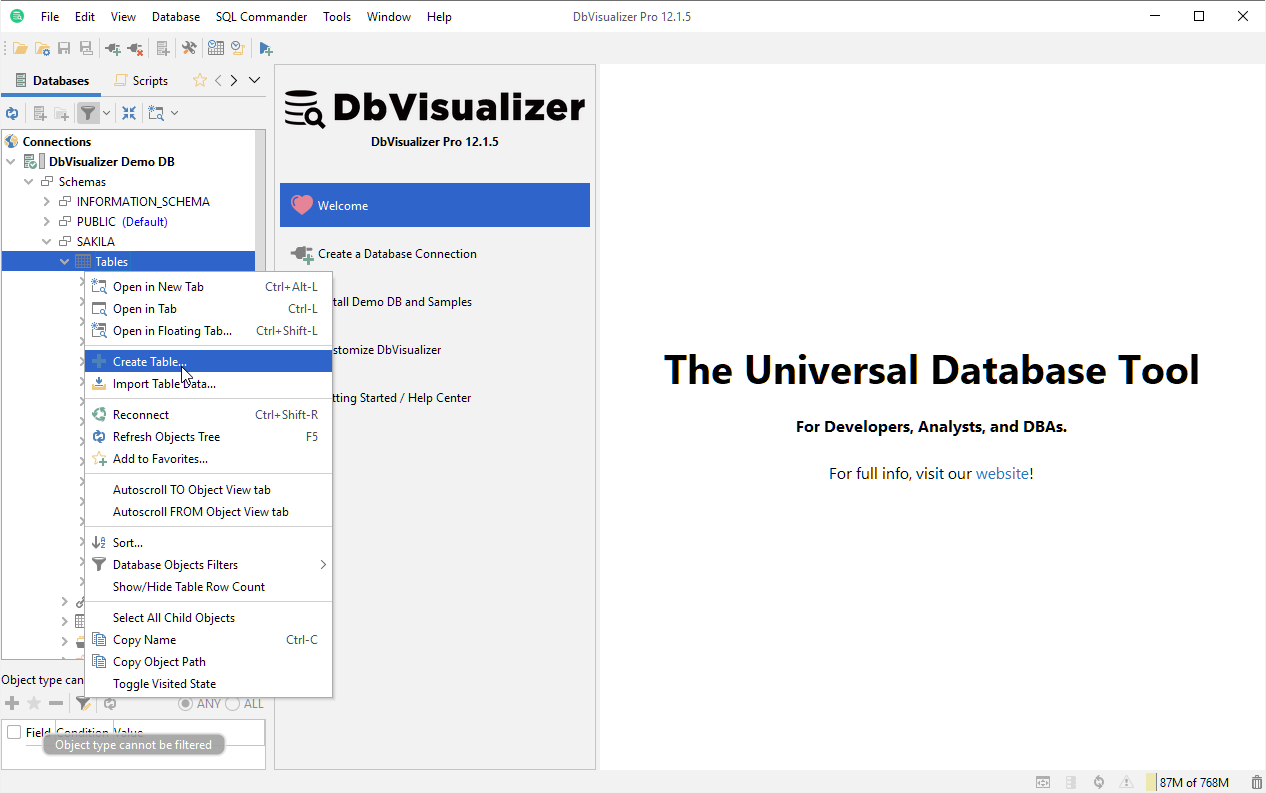Click the open file folder icon

click(20, 48)
